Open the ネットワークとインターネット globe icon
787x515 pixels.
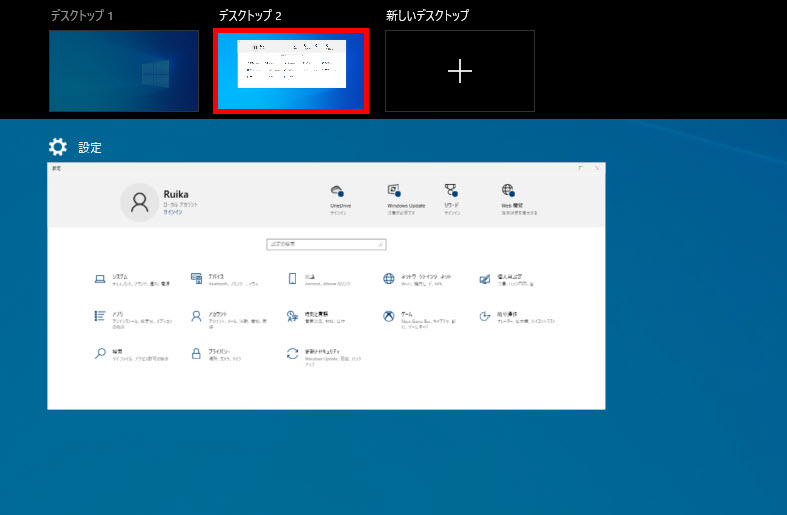pyautogui.click(x=389, y=279)
